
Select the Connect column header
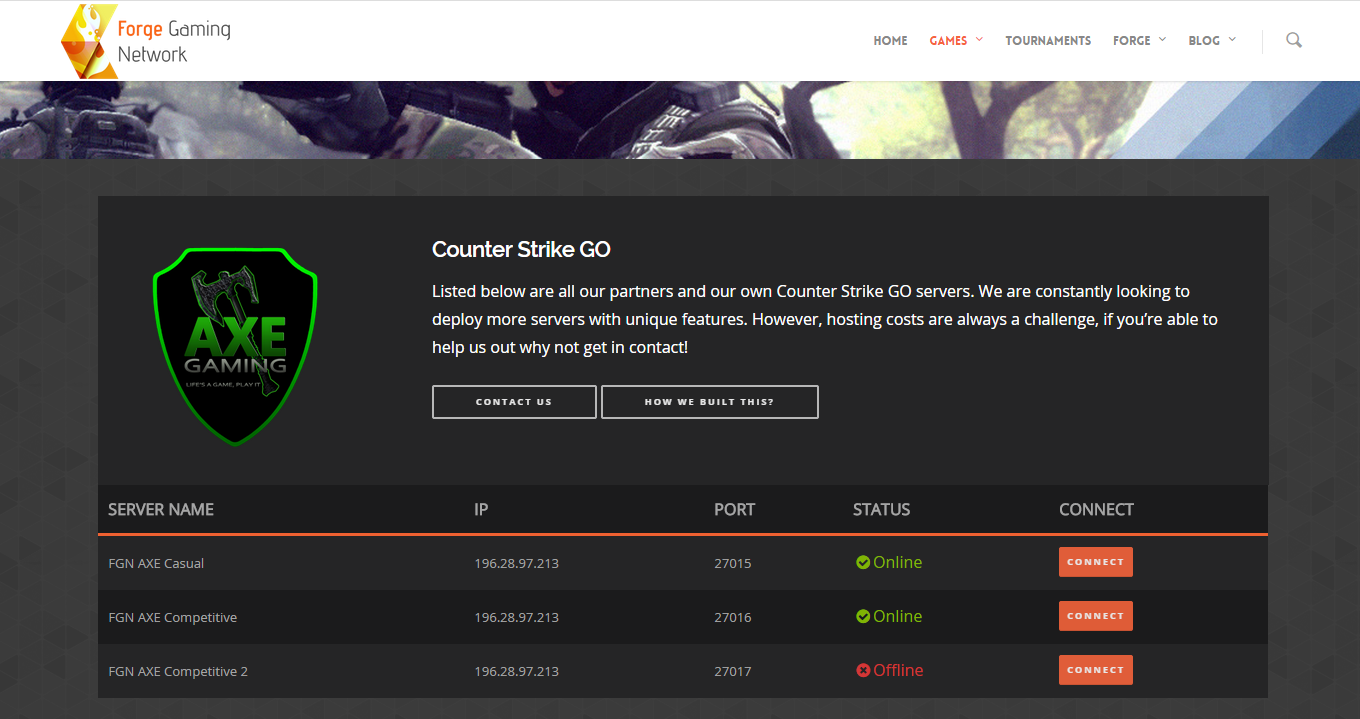pos(1096,510)
